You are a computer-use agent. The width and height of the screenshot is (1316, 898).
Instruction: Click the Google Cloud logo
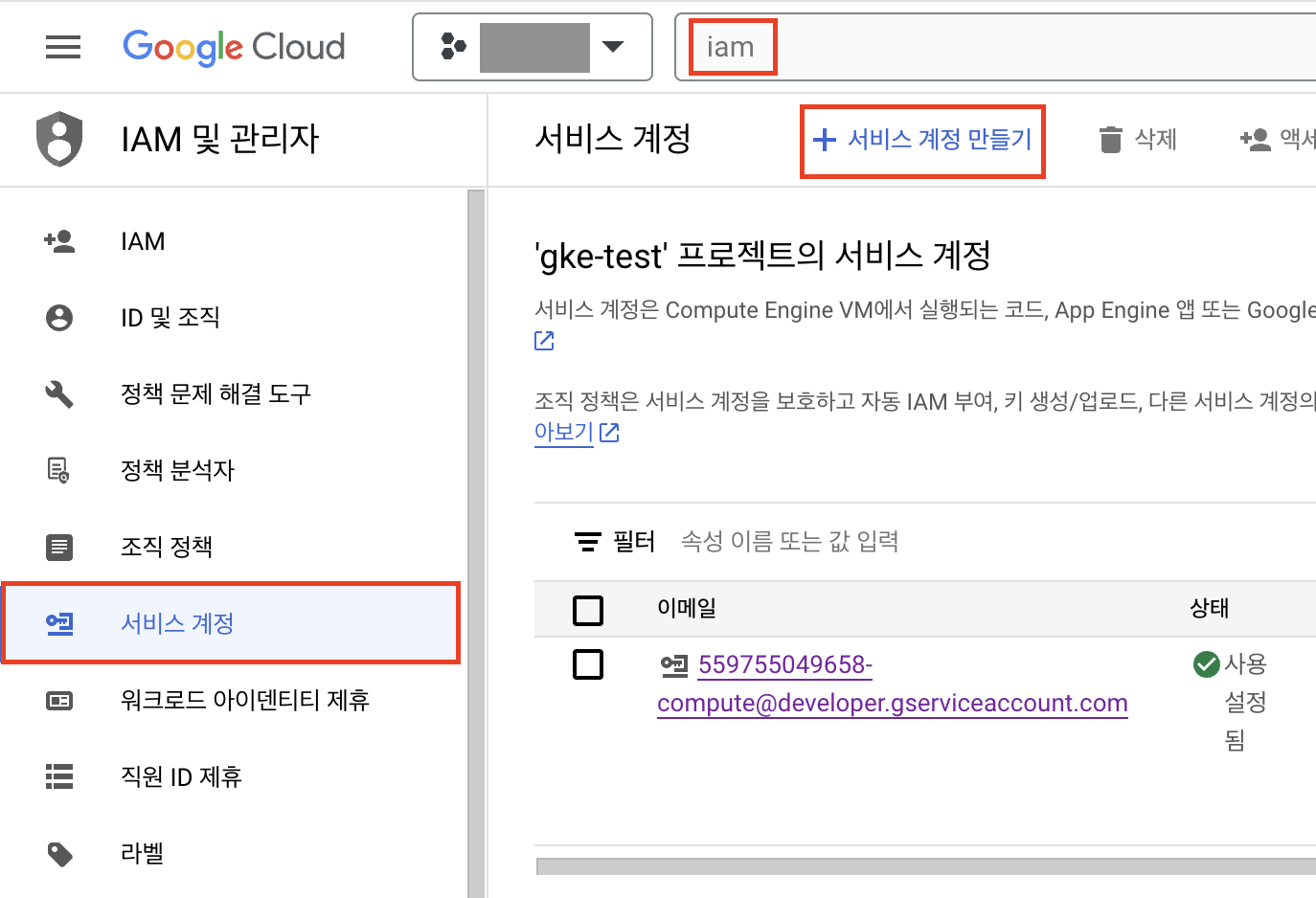[234, 47]
